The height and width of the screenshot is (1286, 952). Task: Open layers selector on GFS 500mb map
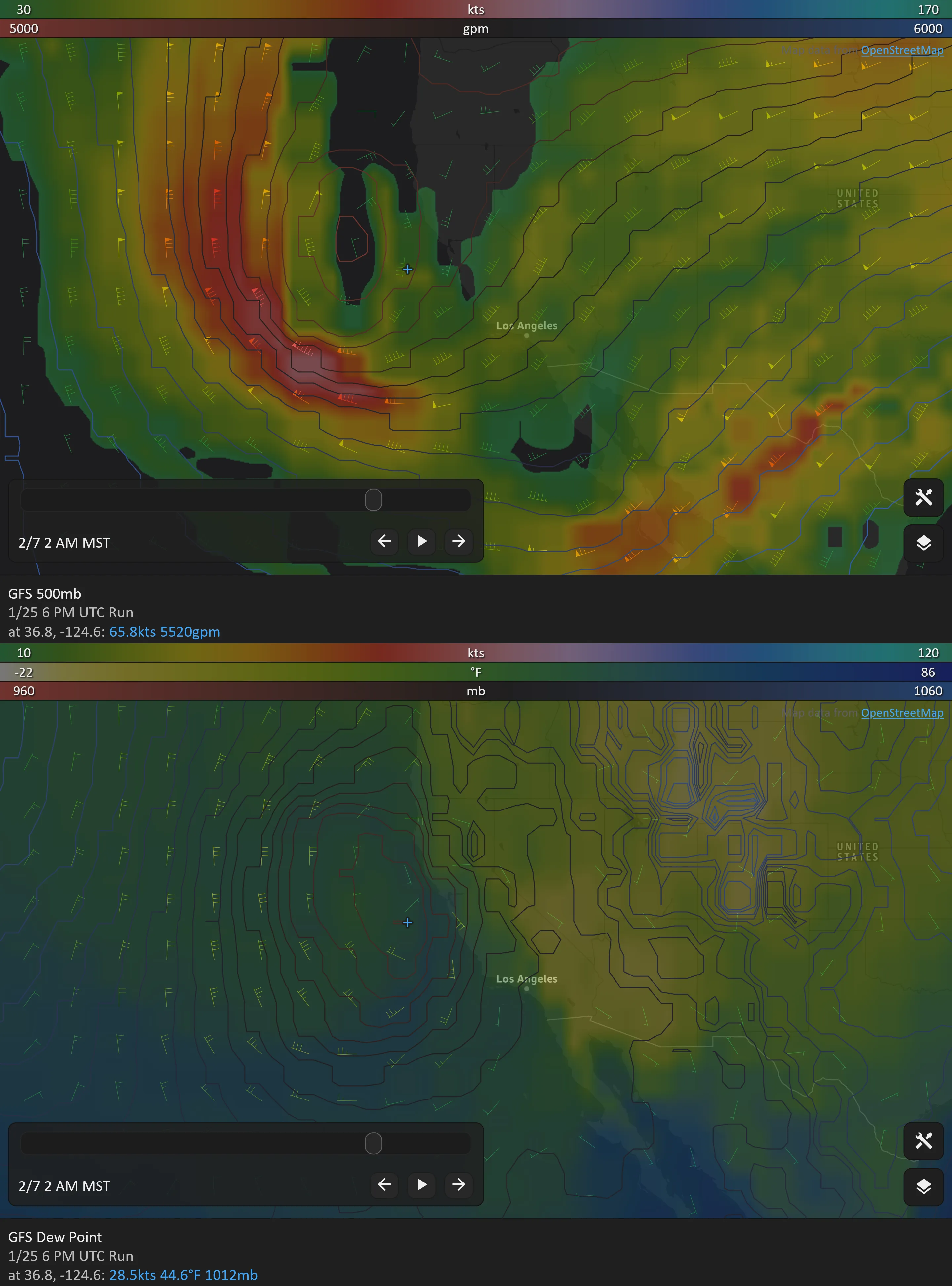(x=923, y=543)
